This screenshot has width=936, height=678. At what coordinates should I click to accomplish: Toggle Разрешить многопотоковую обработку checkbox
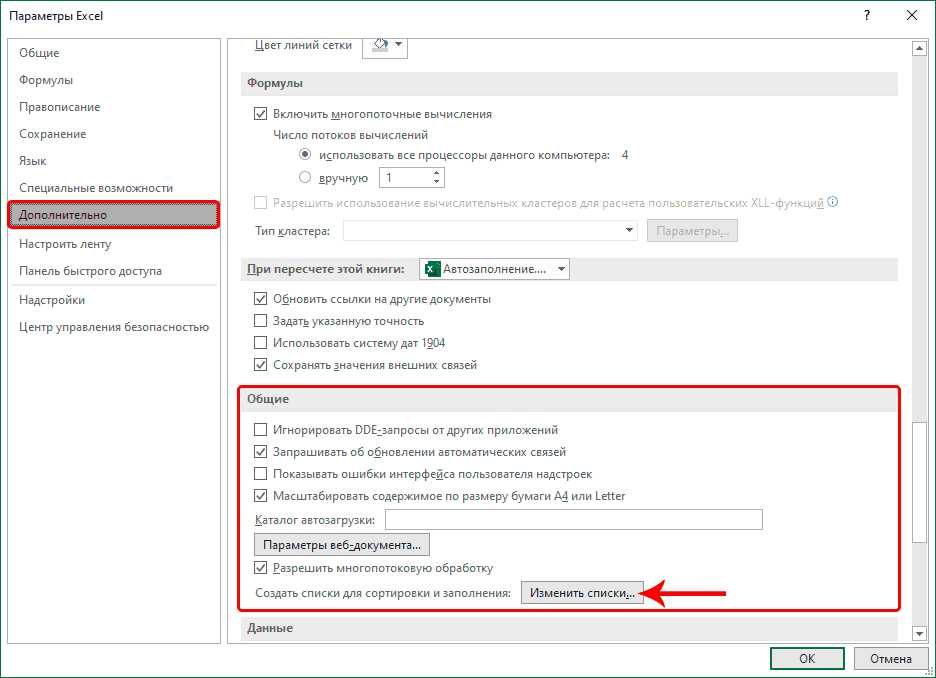tap(260, 568)
